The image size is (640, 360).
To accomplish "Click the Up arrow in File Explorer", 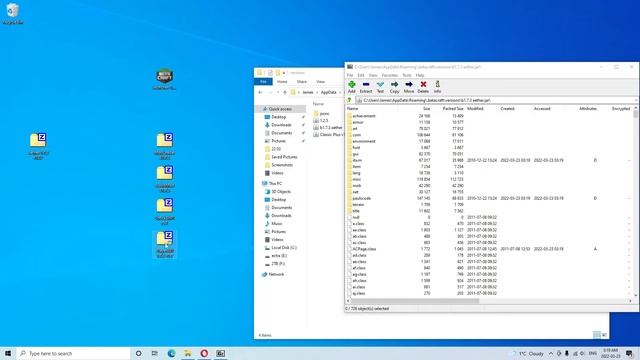I will pos(285,93).
